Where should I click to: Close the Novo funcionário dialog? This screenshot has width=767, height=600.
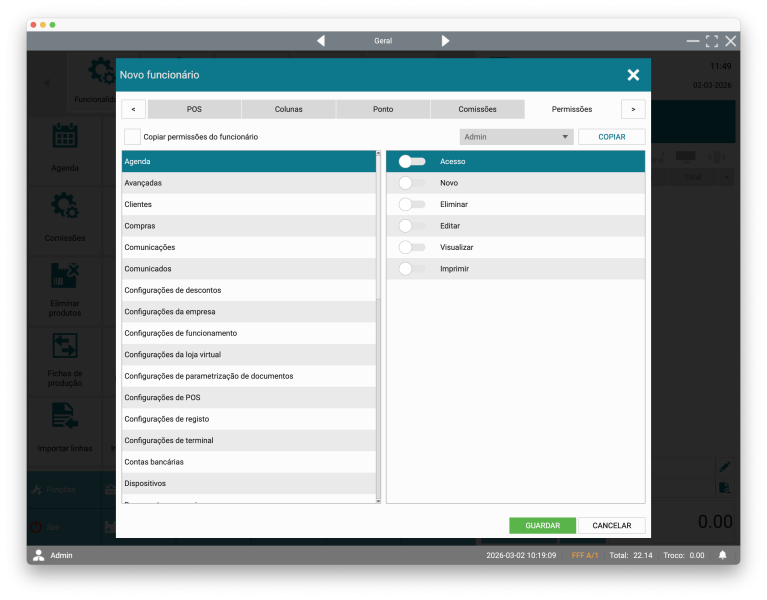click(x=633, y=75)
